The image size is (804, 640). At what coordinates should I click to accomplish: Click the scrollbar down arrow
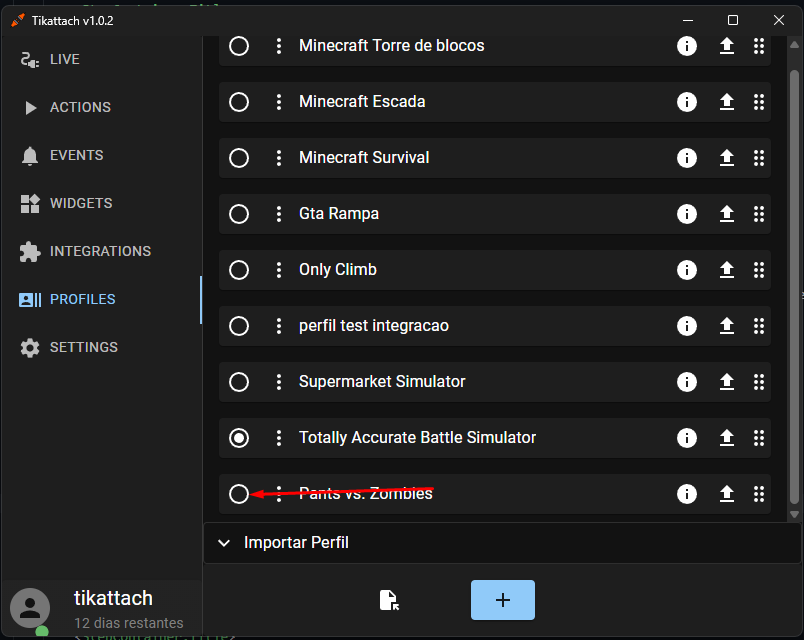[794, 514]
